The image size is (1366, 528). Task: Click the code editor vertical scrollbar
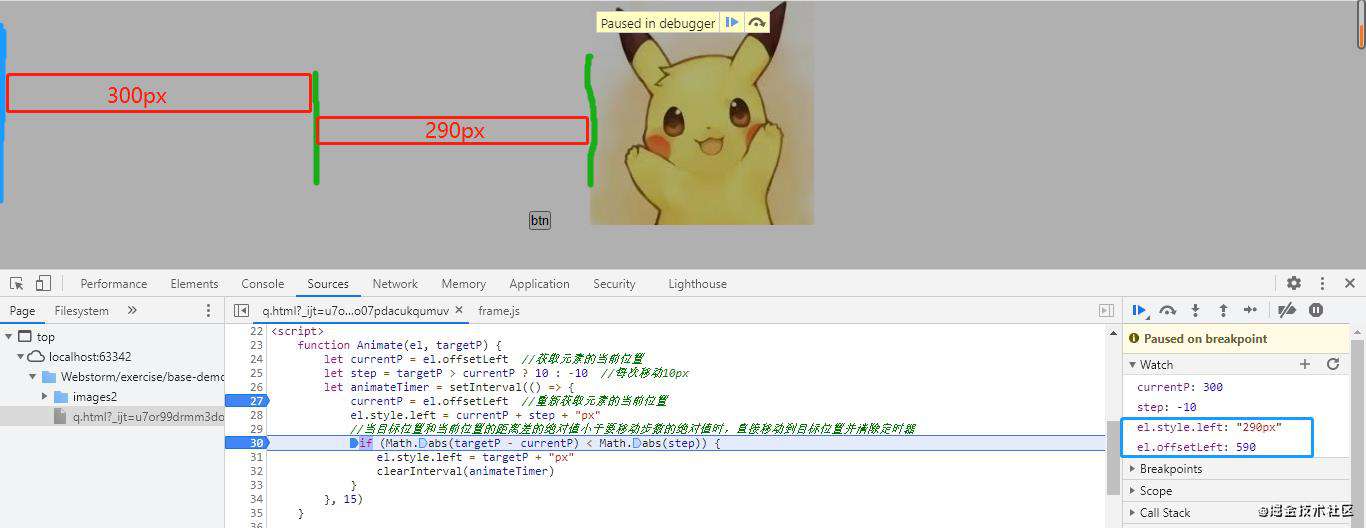[x=1113, y=458]
